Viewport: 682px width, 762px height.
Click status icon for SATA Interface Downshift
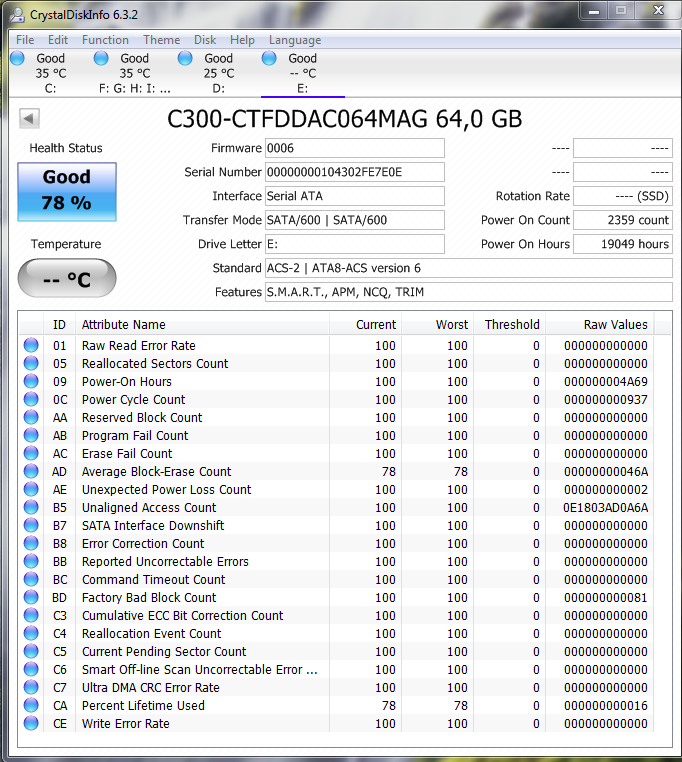31,525
